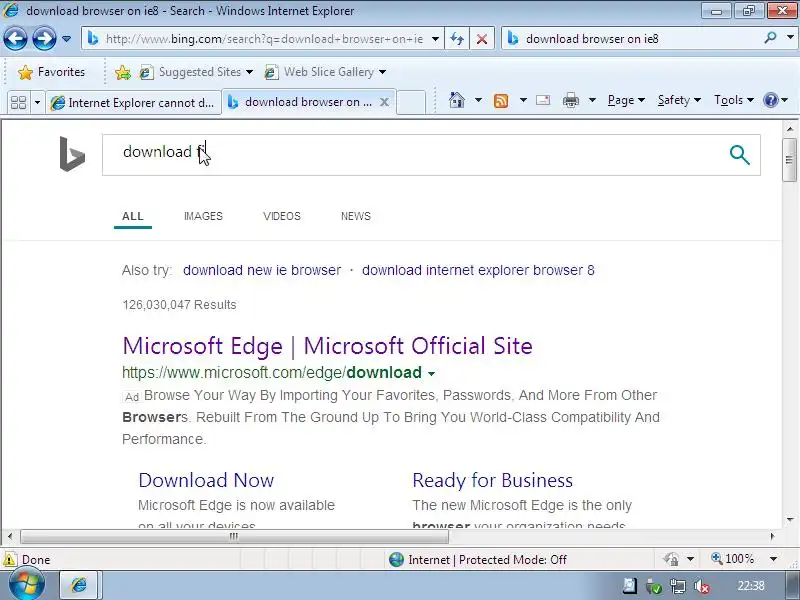Screen dimensions: 800x600
Task: Click the Read Mail icon
Action: 543,100
